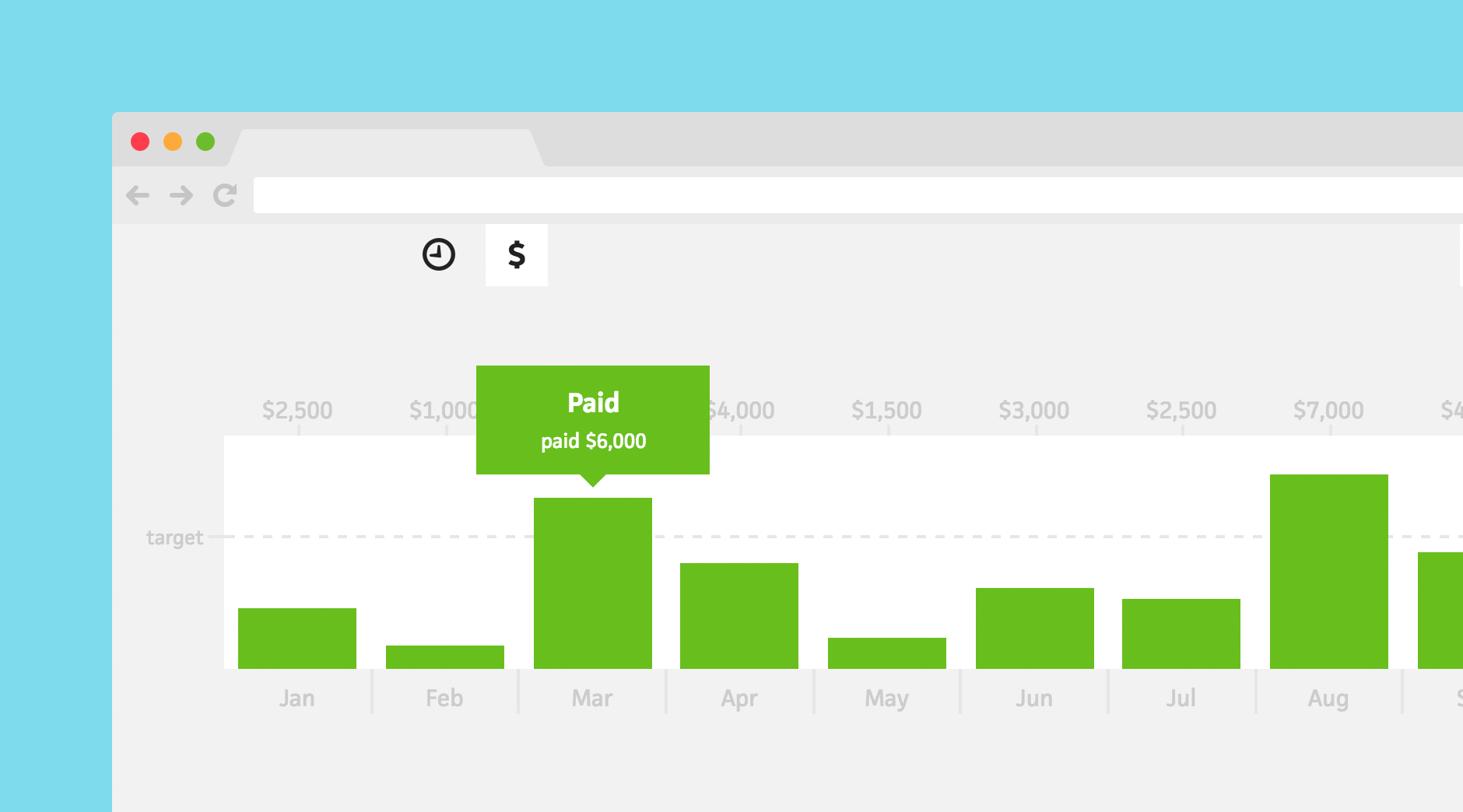This screenshot has height=812, width=1463.
Task: Reload the page with refresh icon
Action: 225,195
